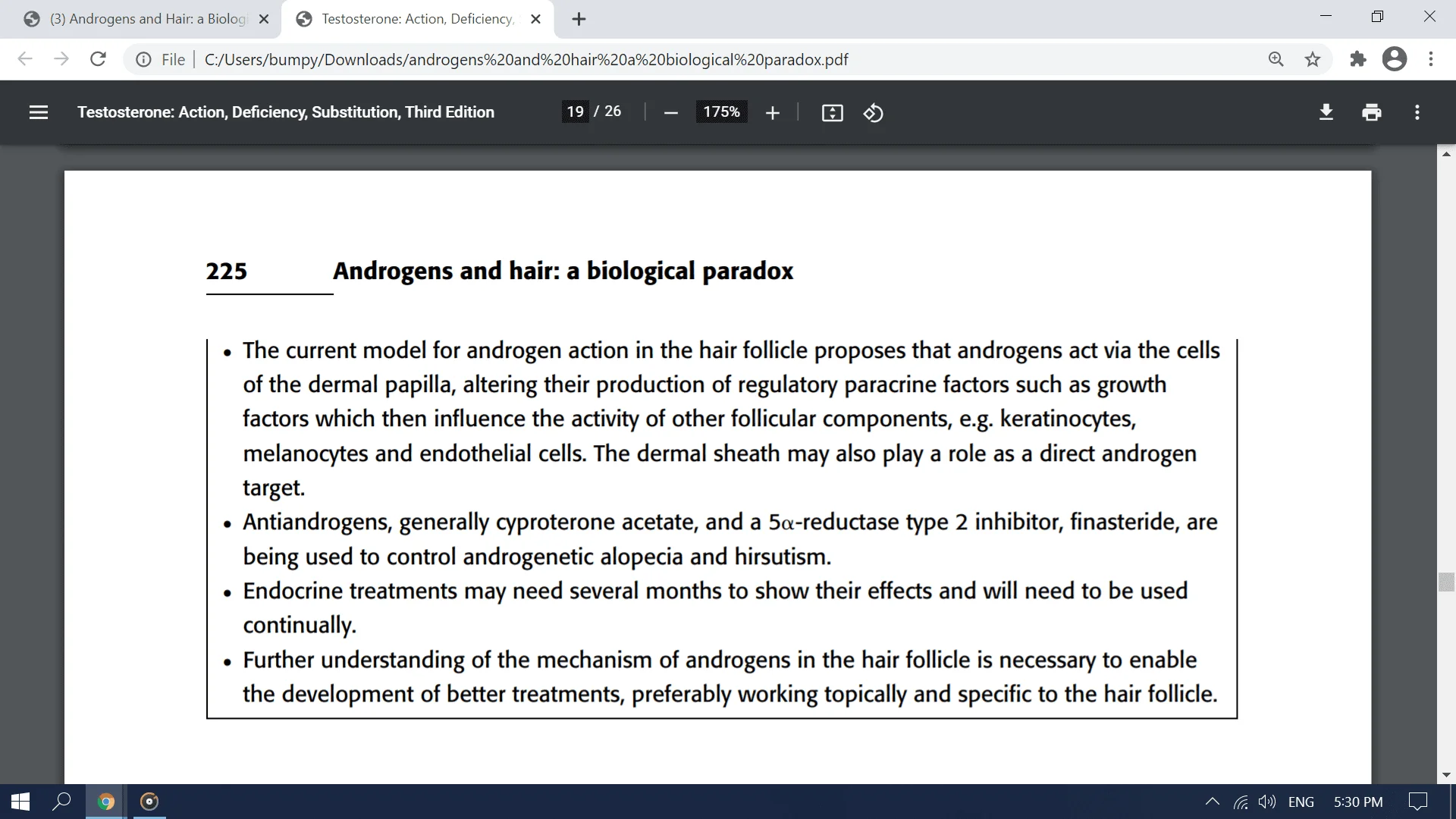This screenshot has width=1456, height=819.
Task: Click the address bar file URL
Action: (x=526, y=60)
